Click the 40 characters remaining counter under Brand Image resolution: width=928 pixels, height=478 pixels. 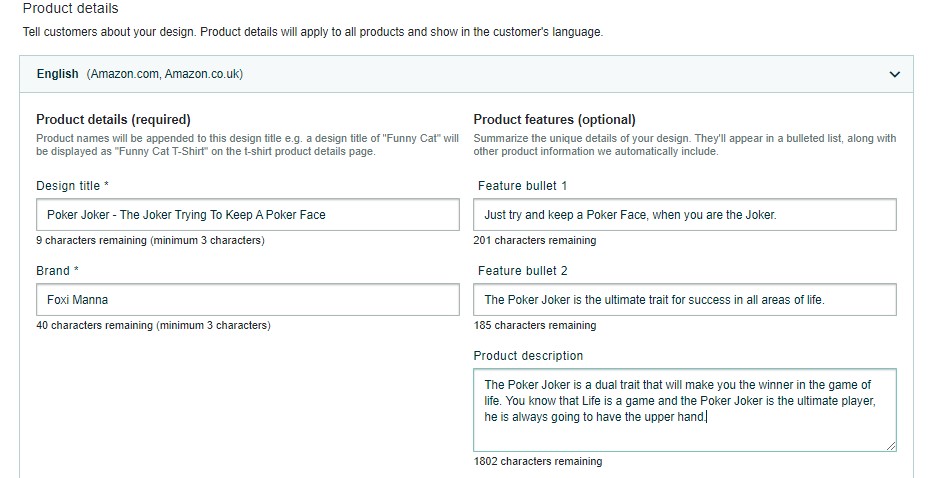153,325
